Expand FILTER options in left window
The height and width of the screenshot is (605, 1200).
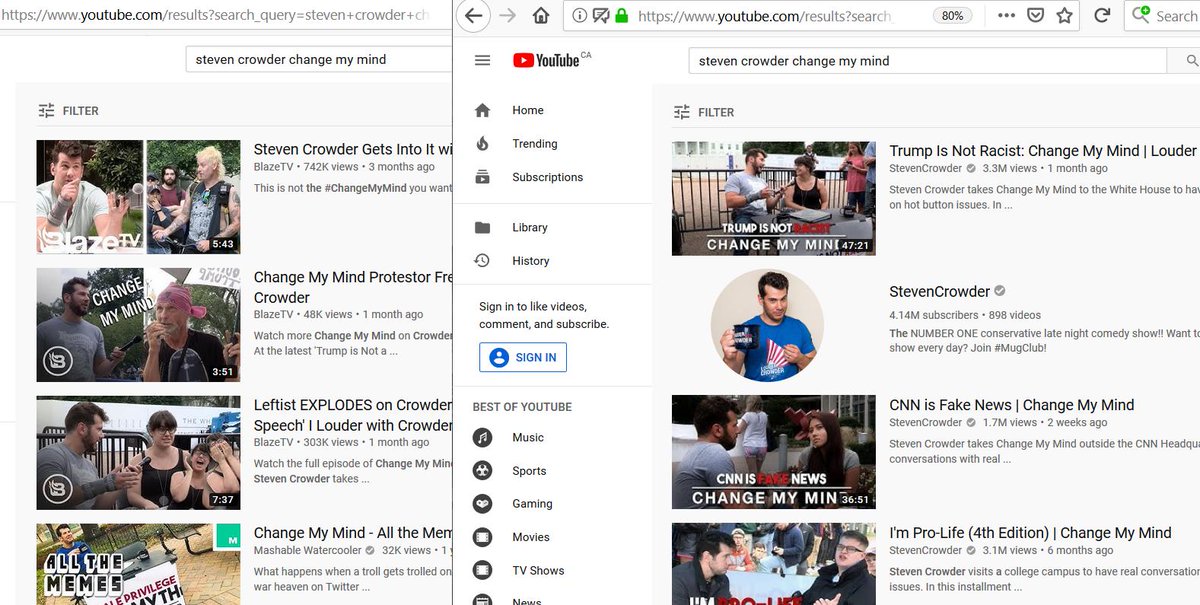coord(68,111)
